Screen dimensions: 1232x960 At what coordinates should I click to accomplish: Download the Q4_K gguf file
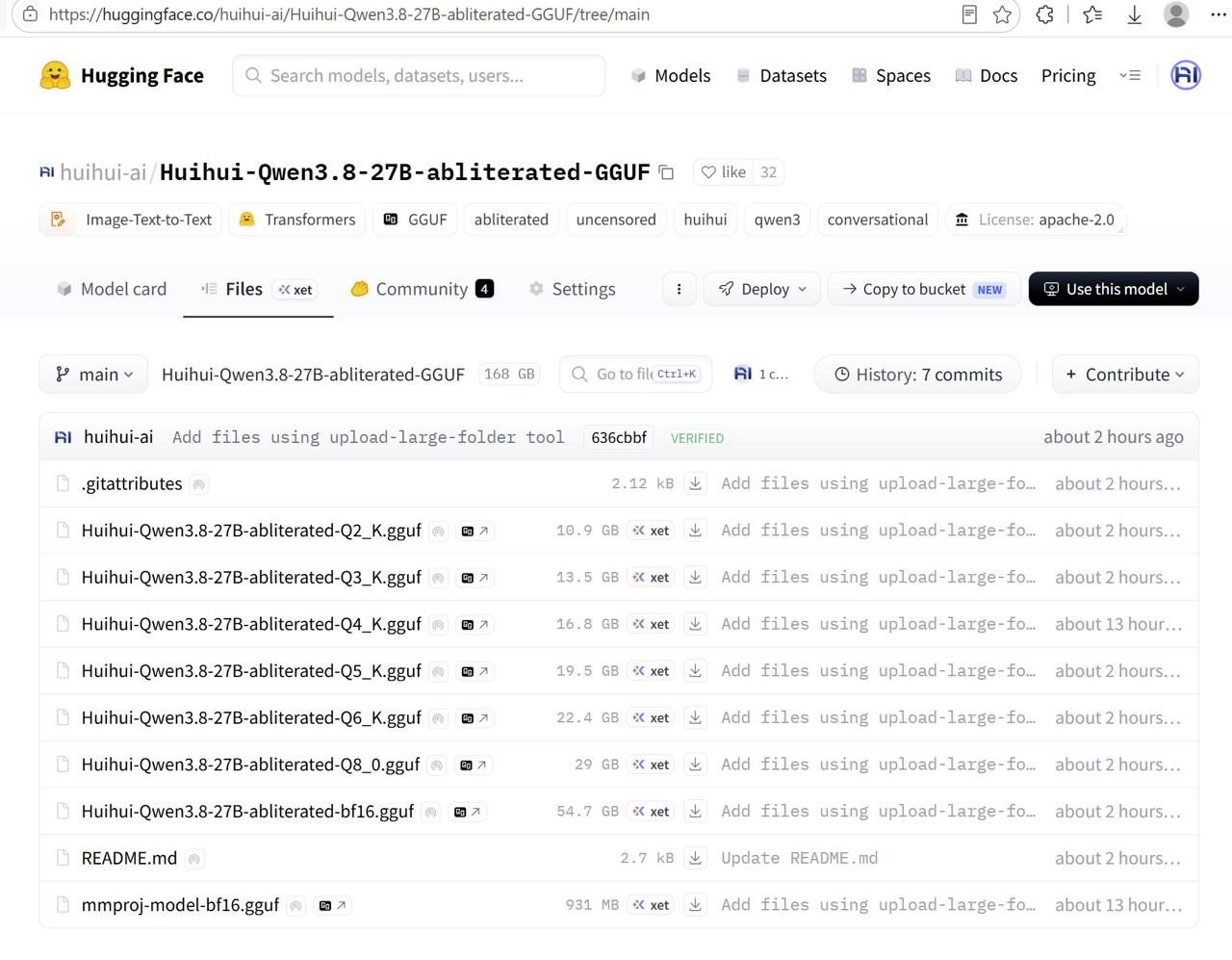pyautogui.click(x=695, y=624)
